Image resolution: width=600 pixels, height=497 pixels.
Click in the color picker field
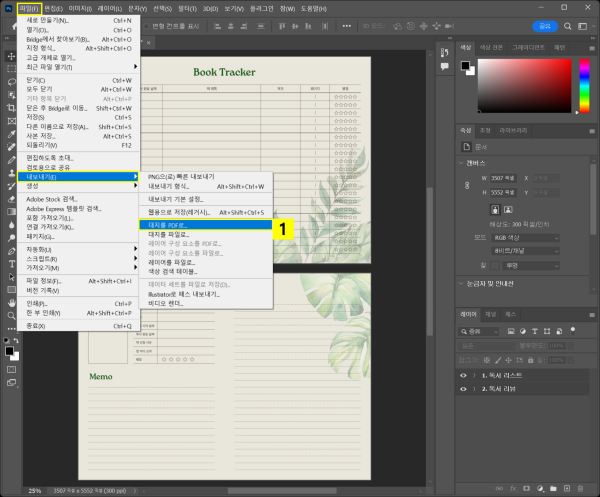coord(524,86)
